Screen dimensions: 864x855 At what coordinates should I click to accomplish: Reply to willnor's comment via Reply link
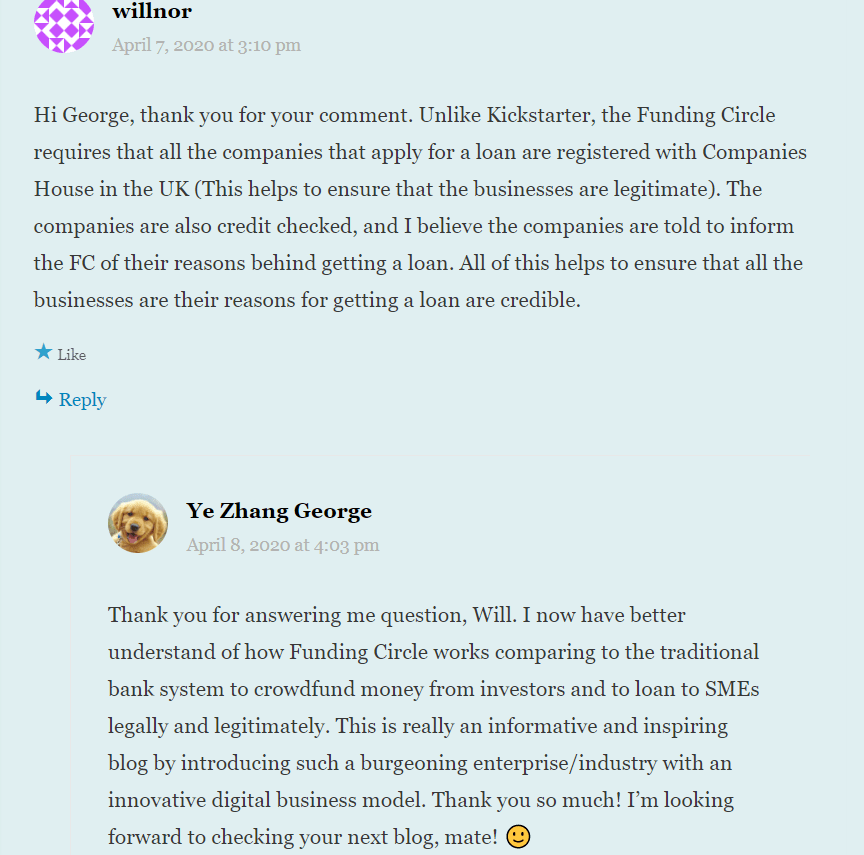point(82,400)
